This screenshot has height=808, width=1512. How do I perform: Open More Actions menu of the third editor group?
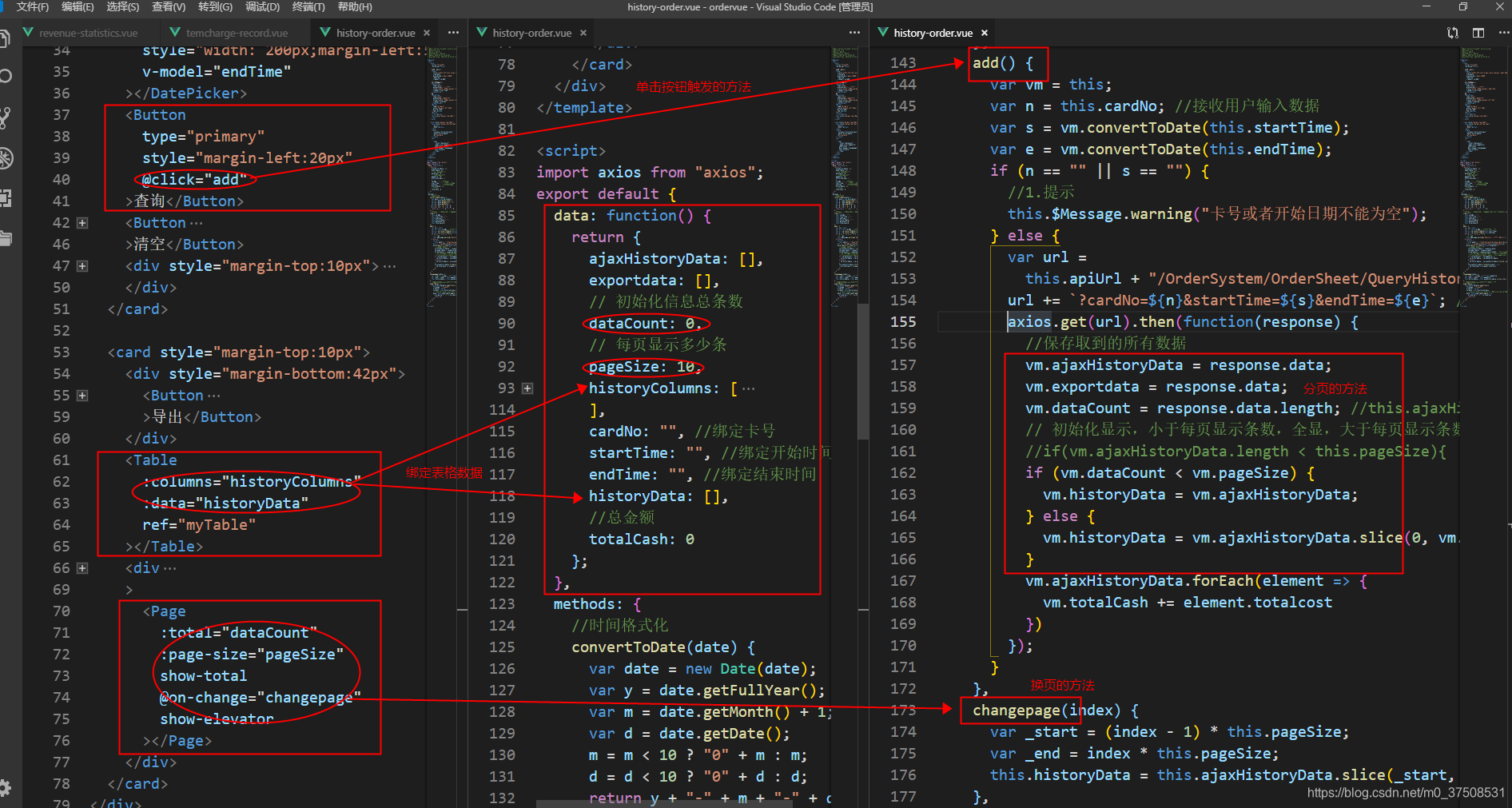click(1503, 33)
